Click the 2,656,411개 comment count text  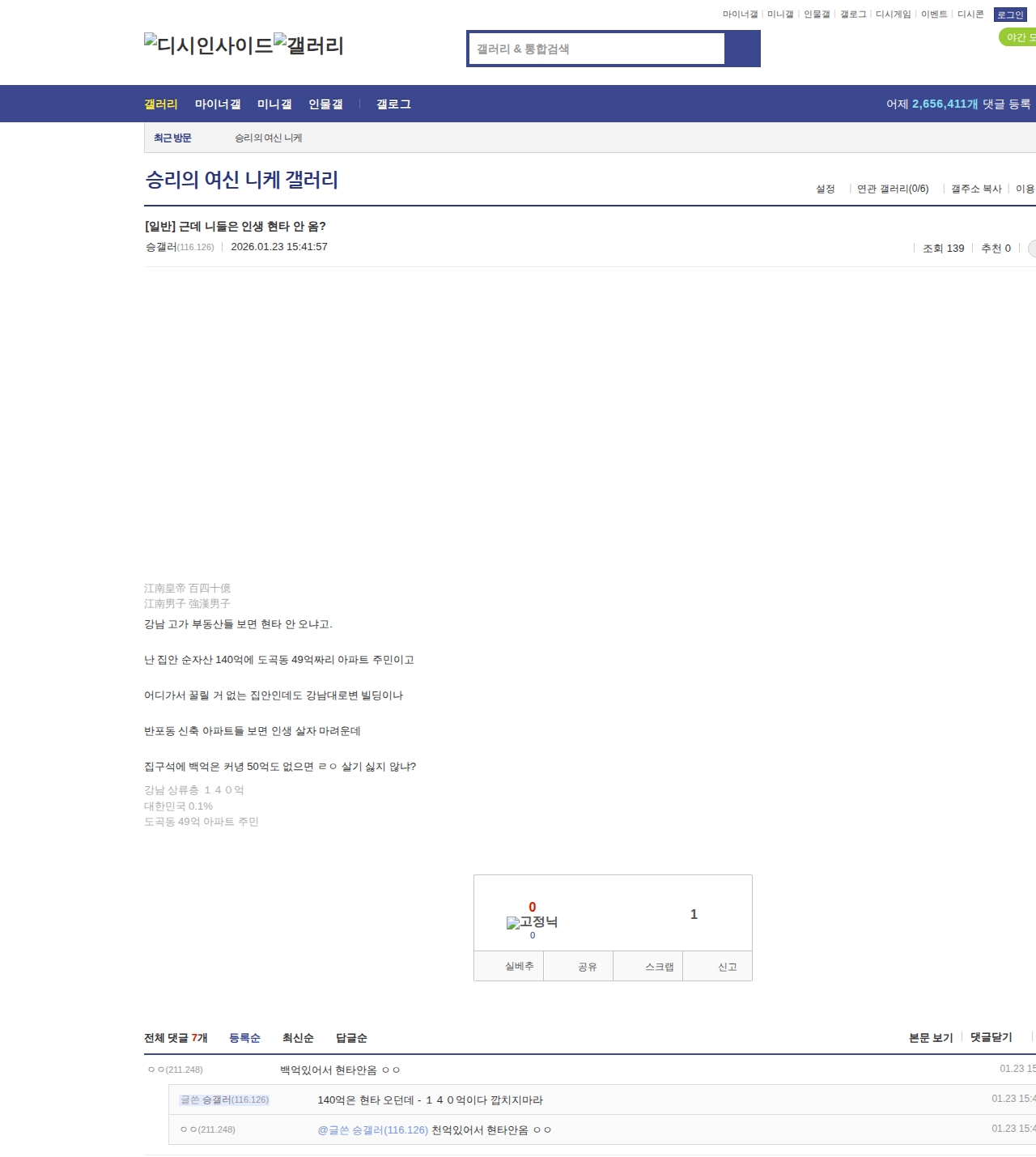click(945, 104)
